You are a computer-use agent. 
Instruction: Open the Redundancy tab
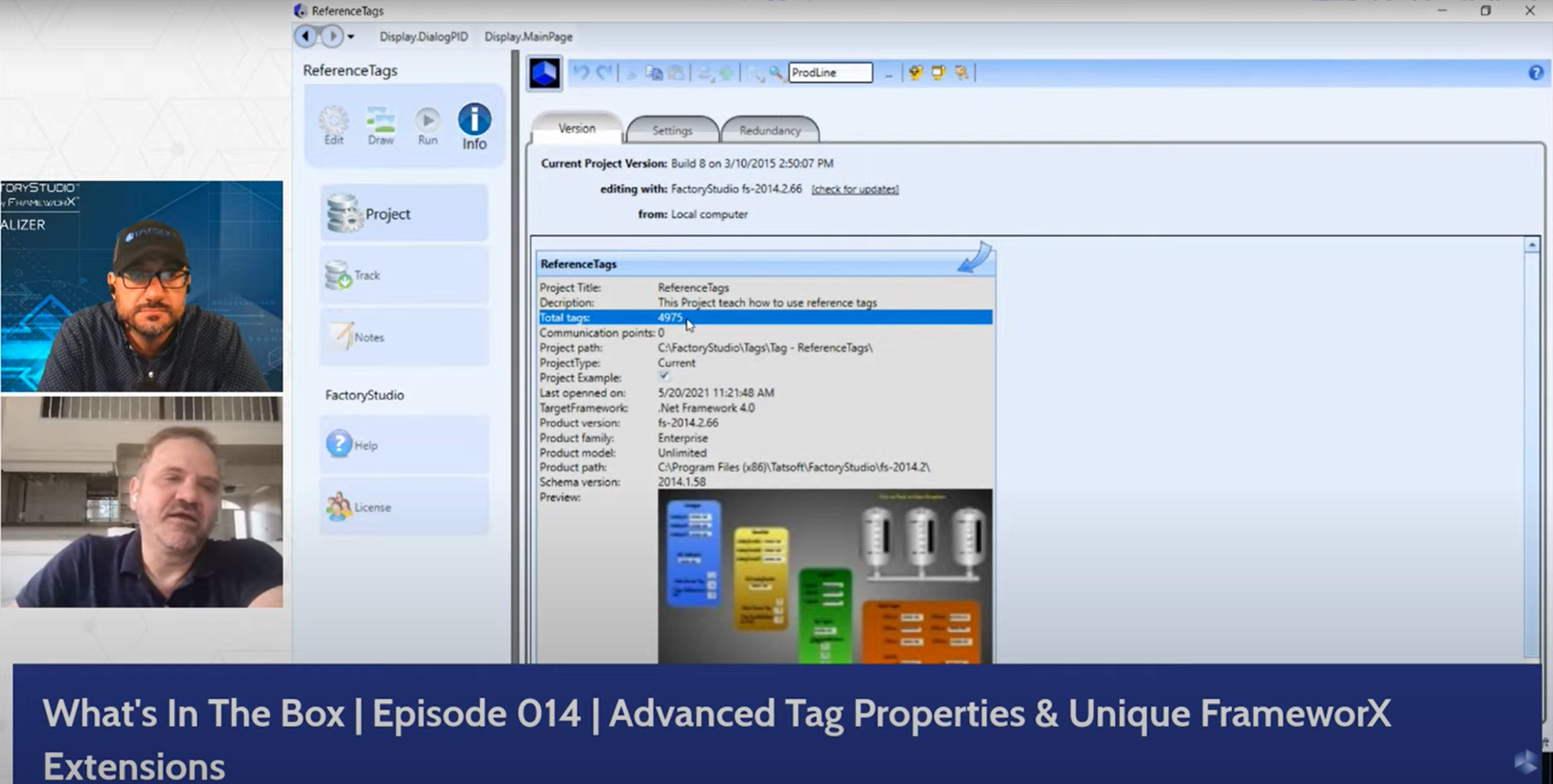(770, 131)
